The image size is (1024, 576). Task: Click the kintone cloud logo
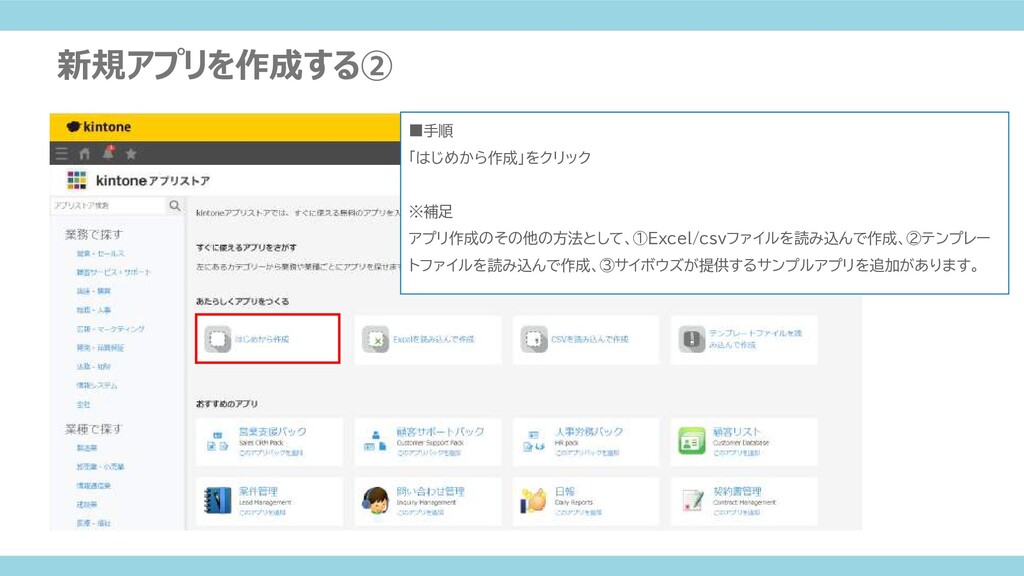[73, 127]
